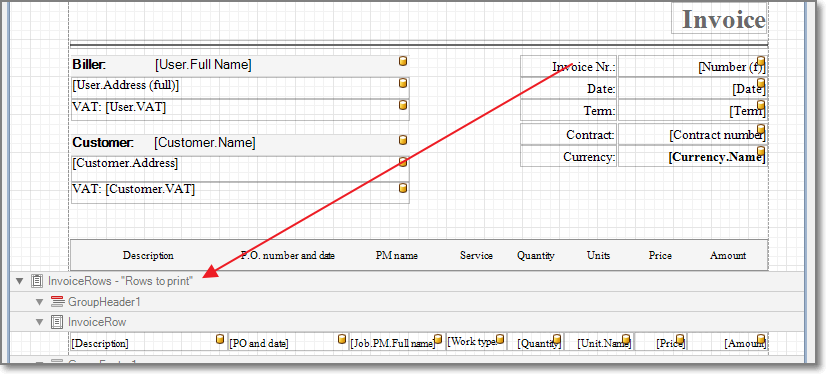Select the Price column header

click(x=660, y=255)
